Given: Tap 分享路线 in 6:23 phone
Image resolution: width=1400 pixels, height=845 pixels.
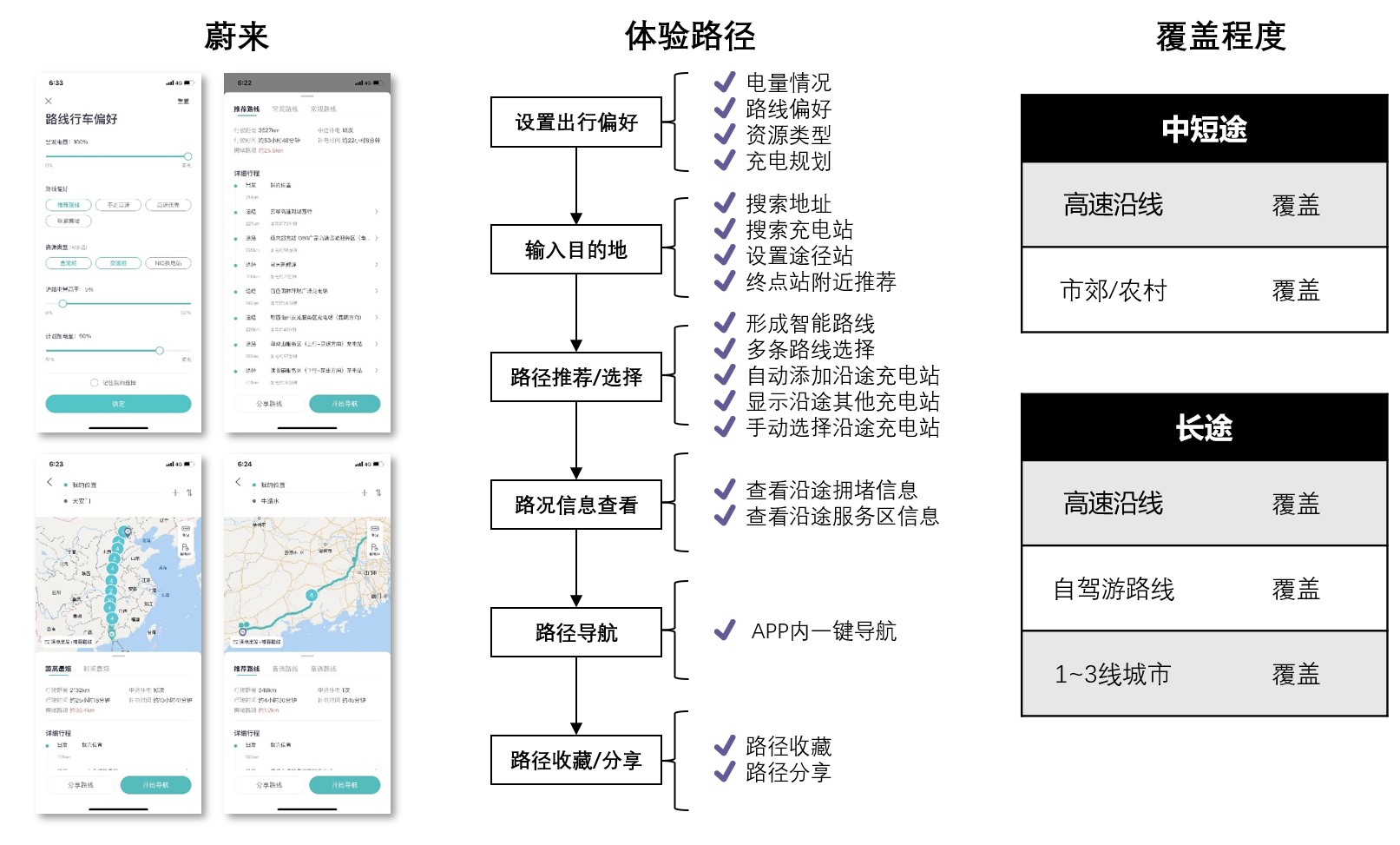Looking at the screenshot, I should coord(81,785).
